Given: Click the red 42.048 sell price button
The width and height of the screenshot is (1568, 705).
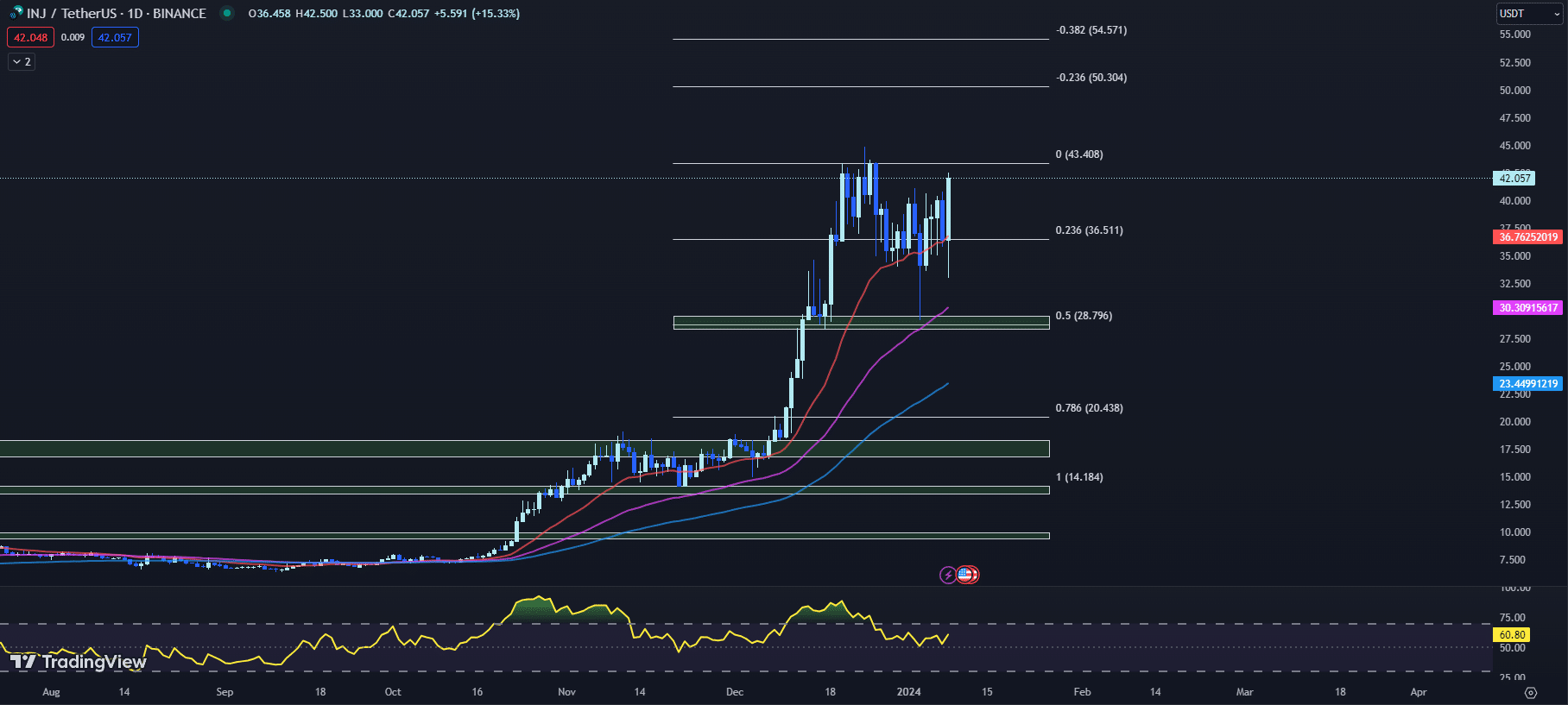Looking at the screenshot, I should tap(30, 38).
